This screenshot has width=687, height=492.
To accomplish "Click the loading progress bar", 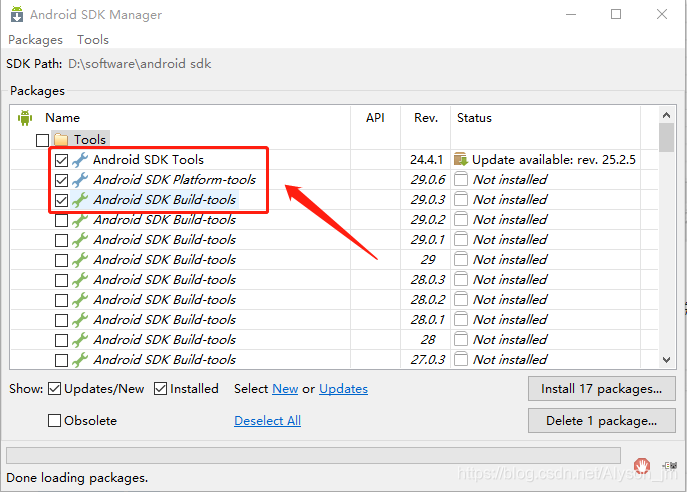I will (314, 455).
